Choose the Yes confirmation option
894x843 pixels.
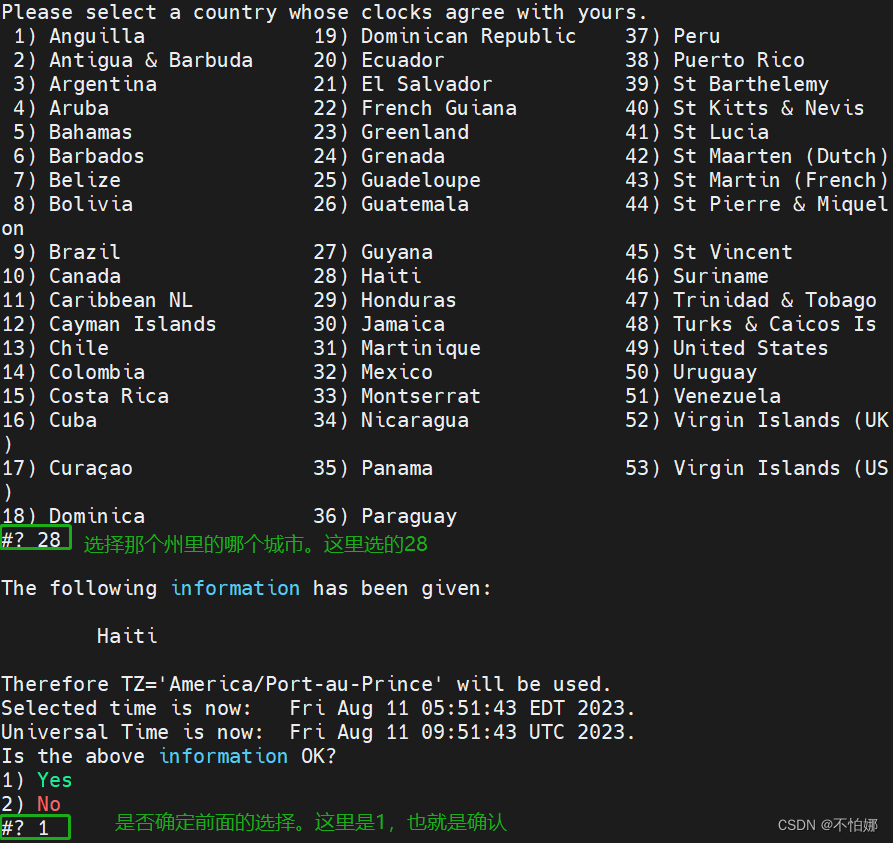[x=54, y=779]
